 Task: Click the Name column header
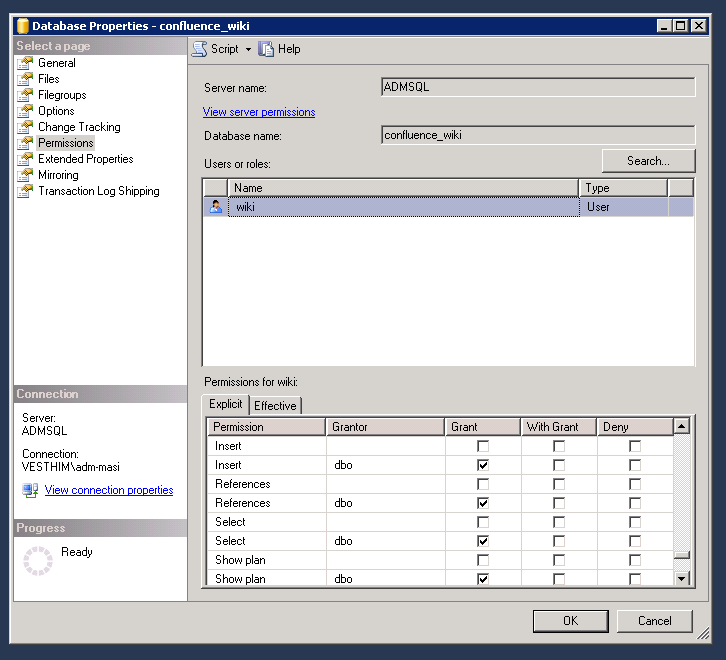coord(403,188)
